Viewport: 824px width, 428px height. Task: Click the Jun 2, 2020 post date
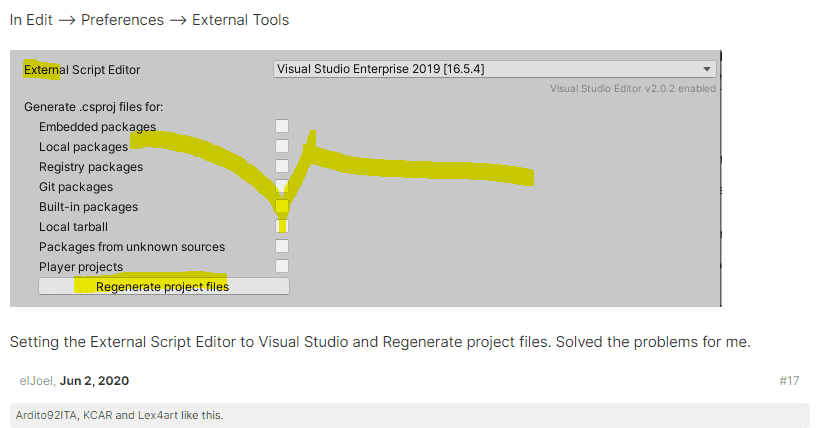[x=94, y=381]
